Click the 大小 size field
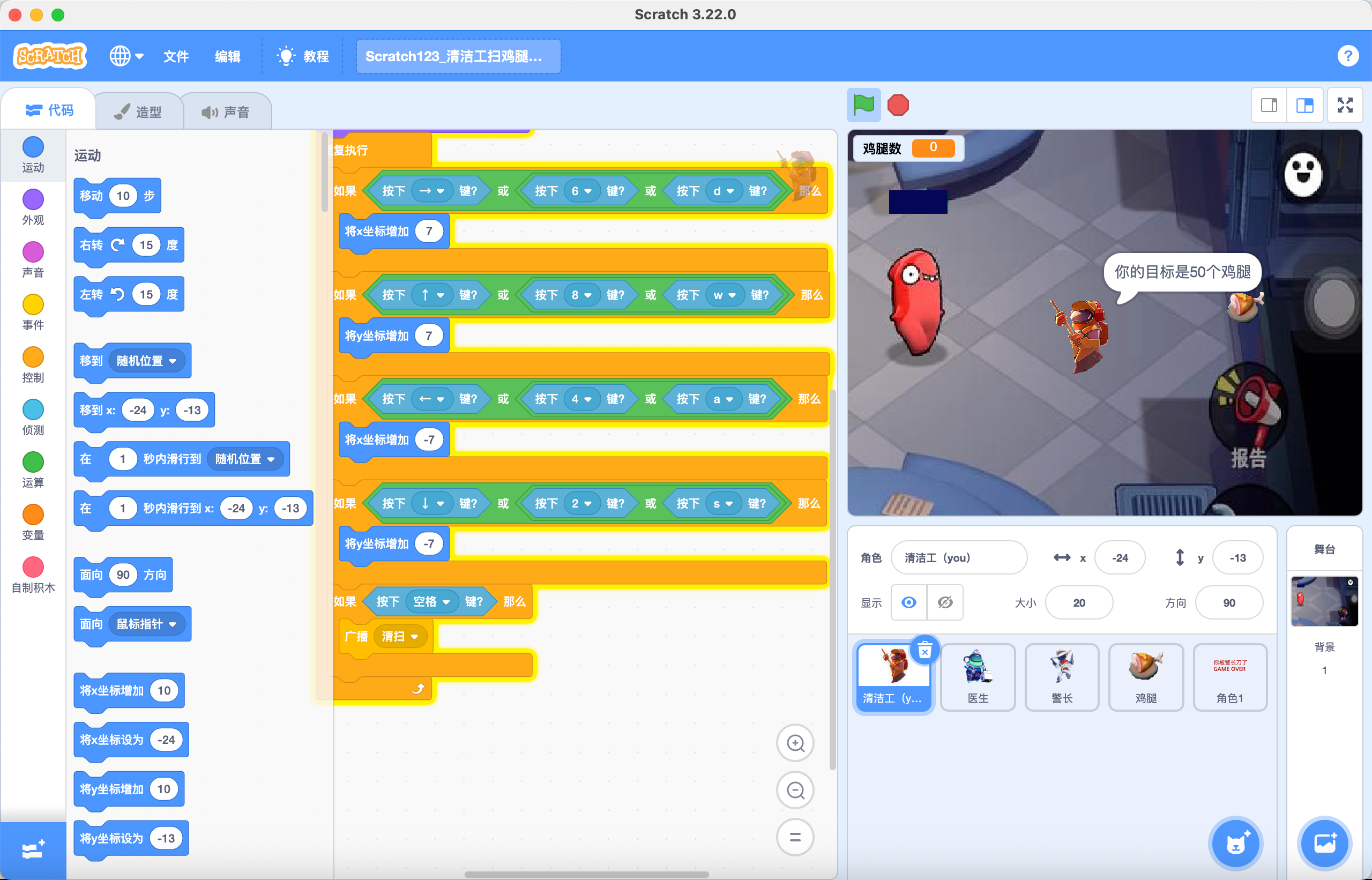 coord(1079,603)
